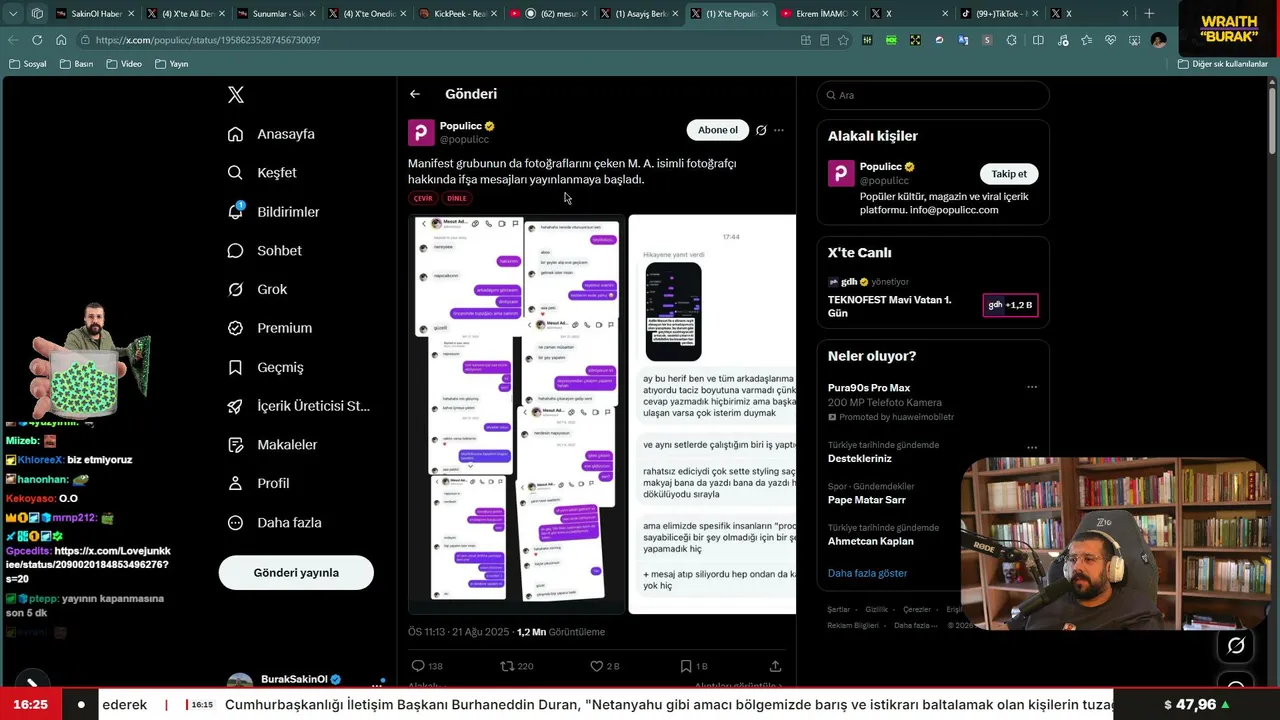Click the Abone ol button

click(718, 130)
